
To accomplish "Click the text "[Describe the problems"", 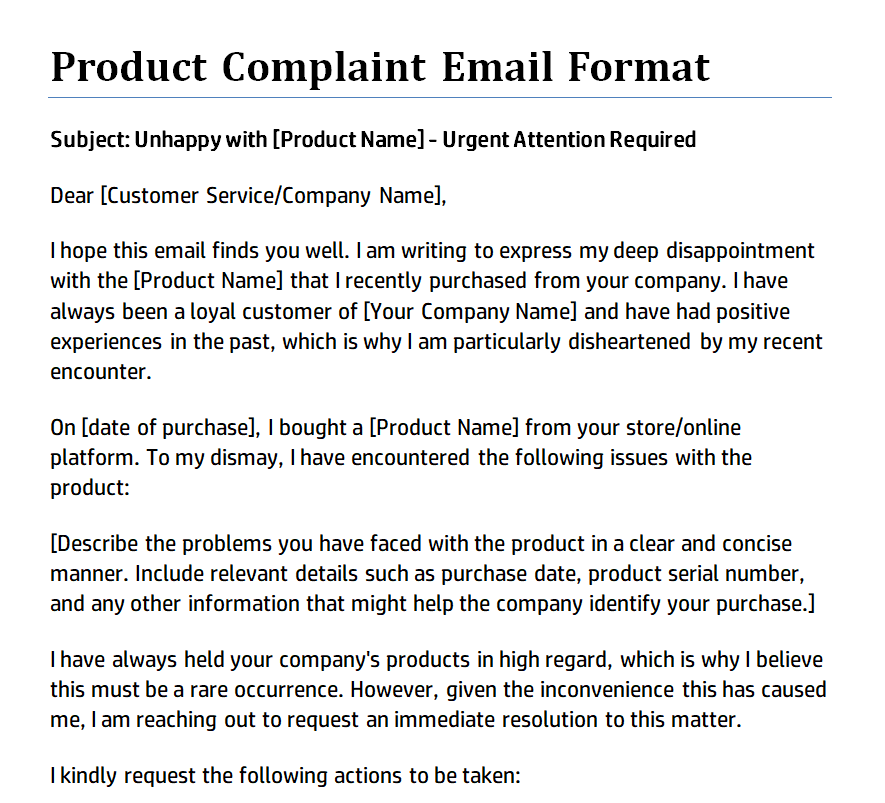I will (x=156, y=544).
